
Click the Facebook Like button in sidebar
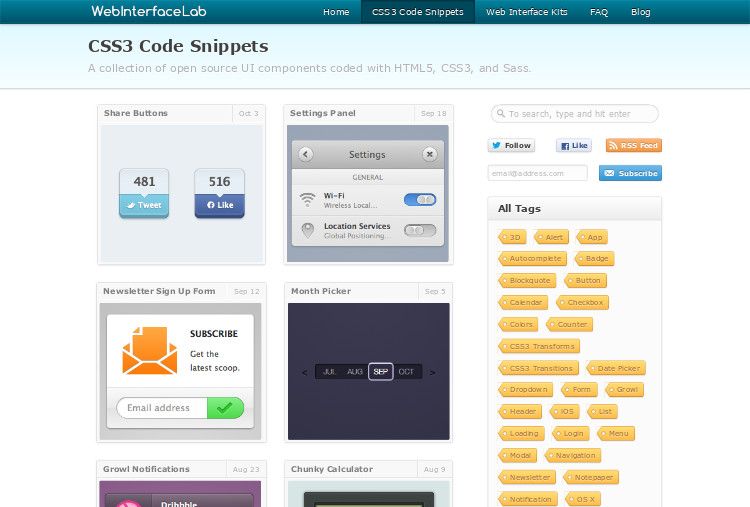click(x=574, y=145)
